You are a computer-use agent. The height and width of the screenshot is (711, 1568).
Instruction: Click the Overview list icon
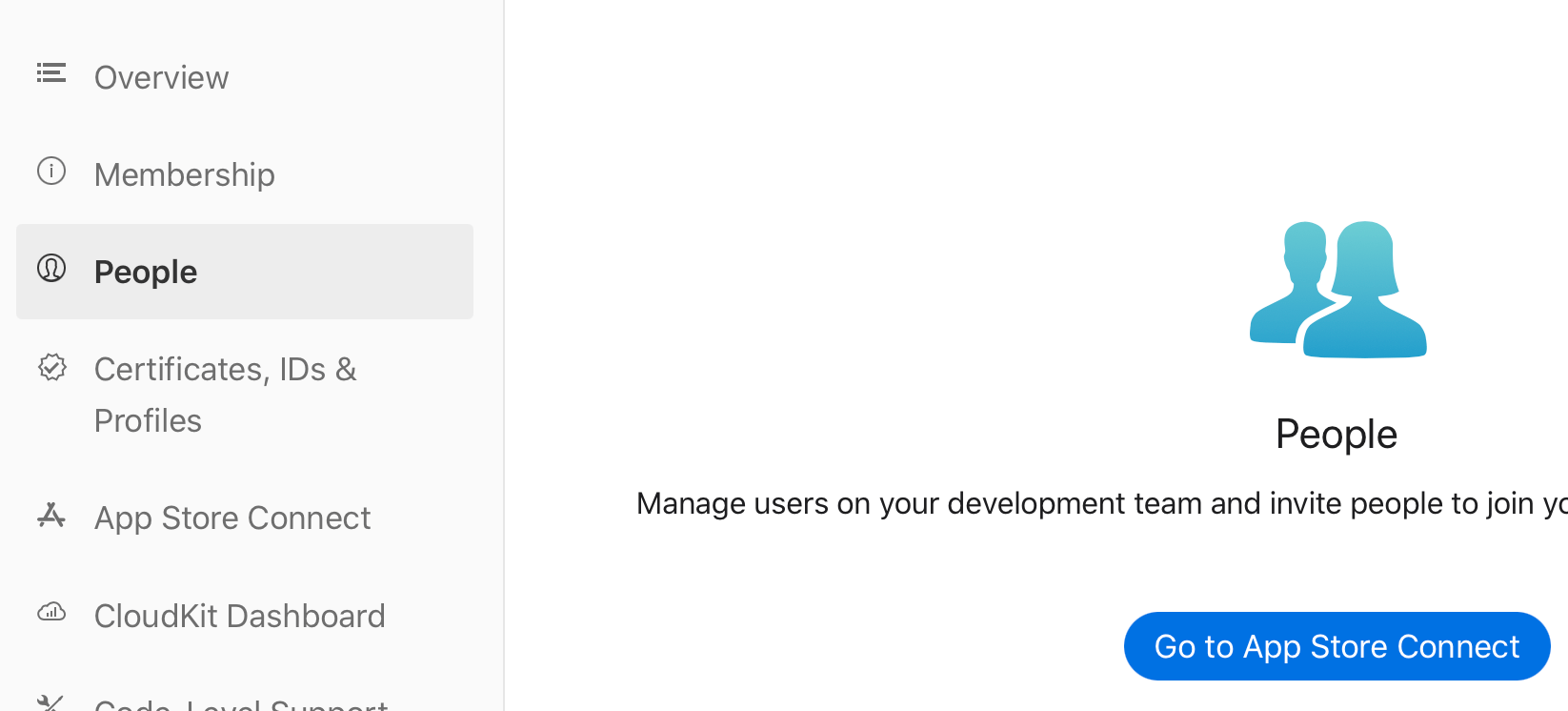51,73
